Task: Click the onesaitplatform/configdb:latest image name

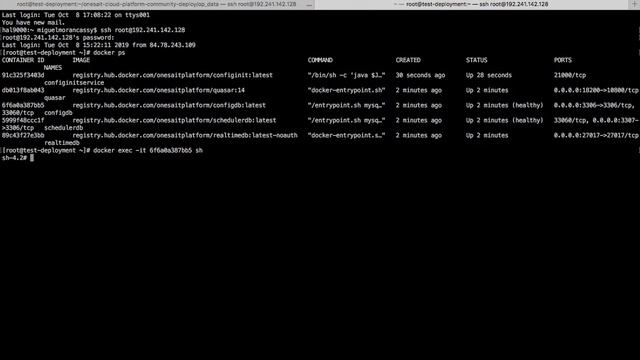Action: pyautogui.click(x=169, y=105)
